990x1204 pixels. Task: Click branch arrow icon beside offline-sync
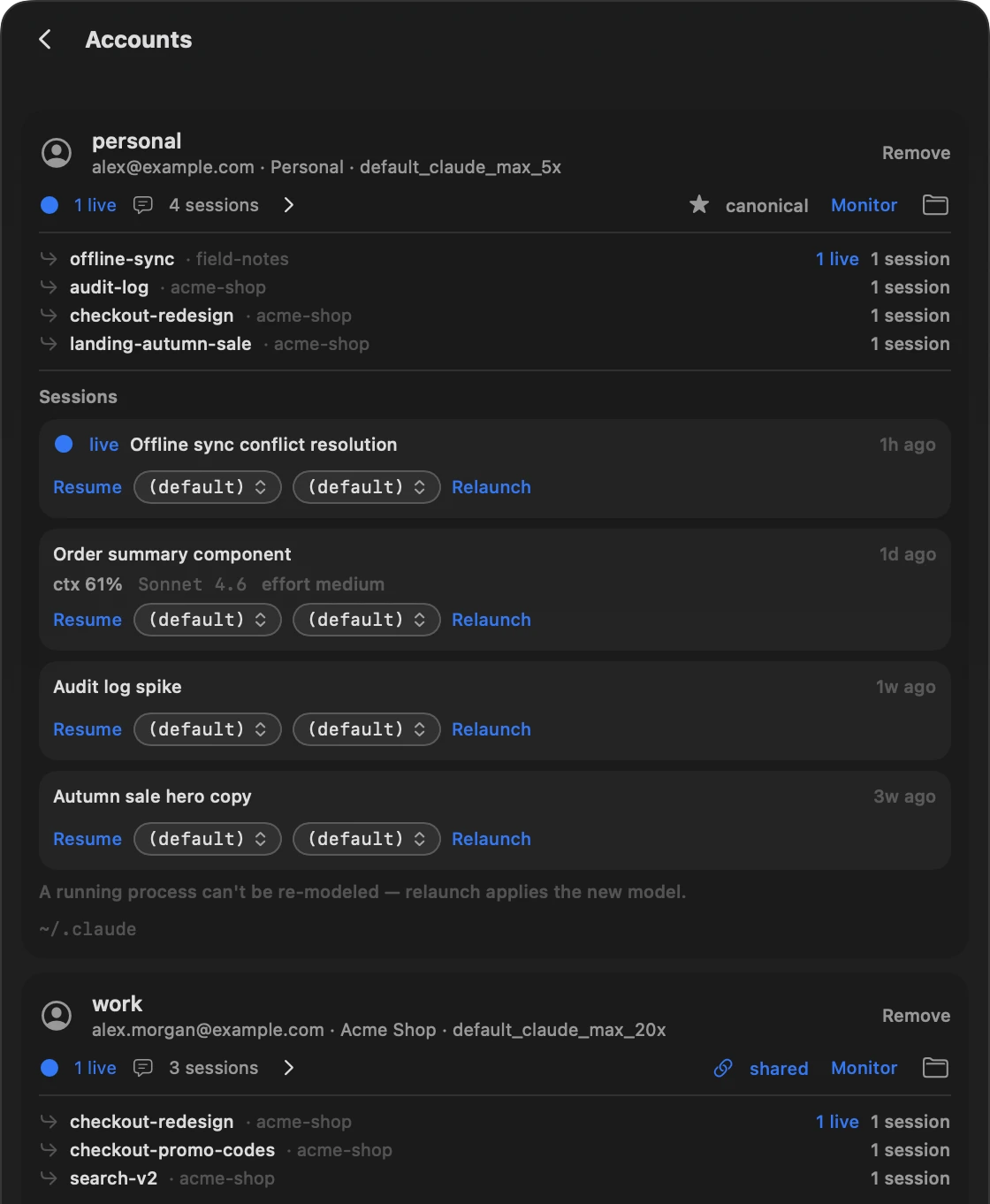tap(49, 258)
